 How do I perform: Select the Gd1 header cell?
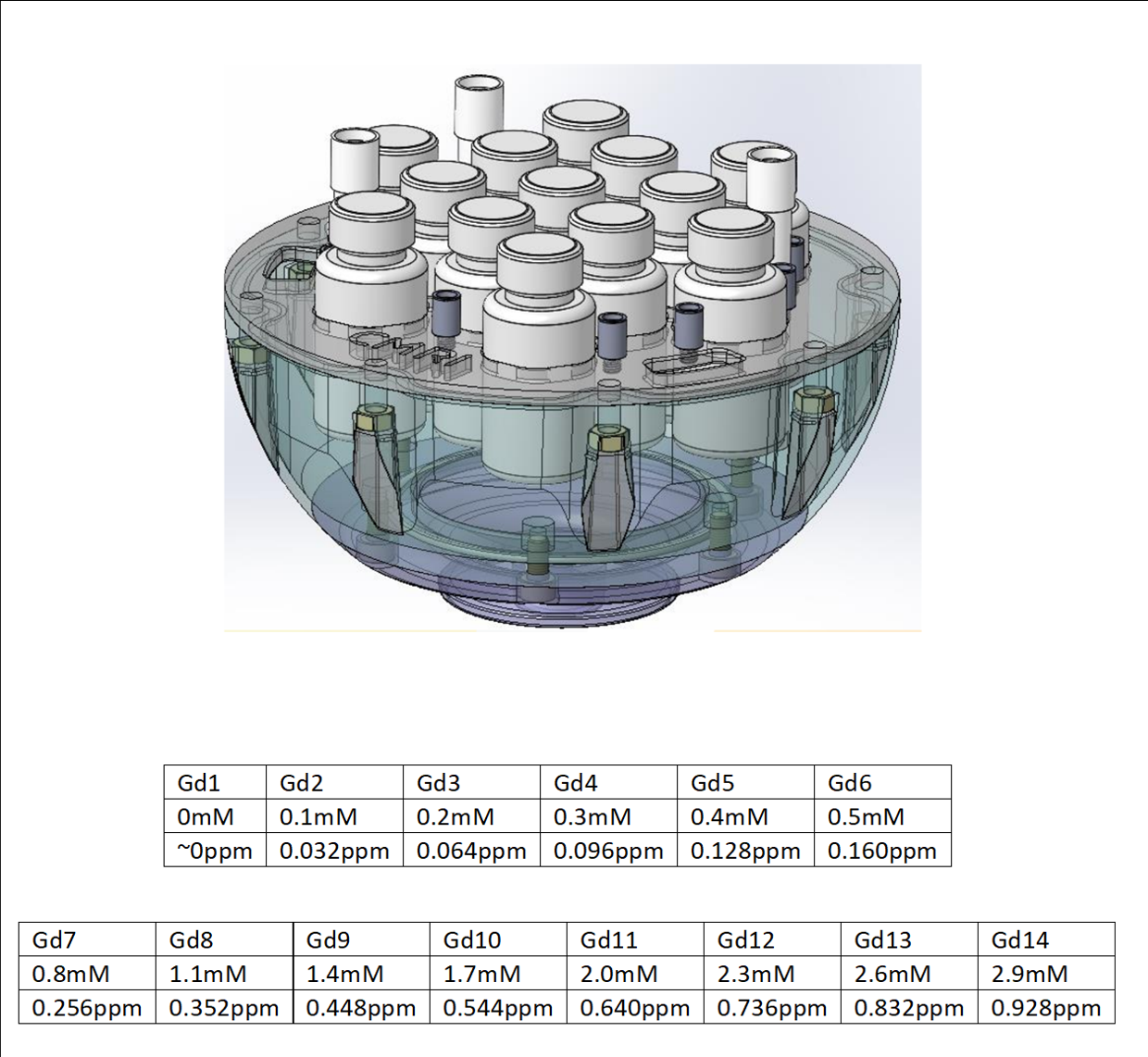coord(215,783)
